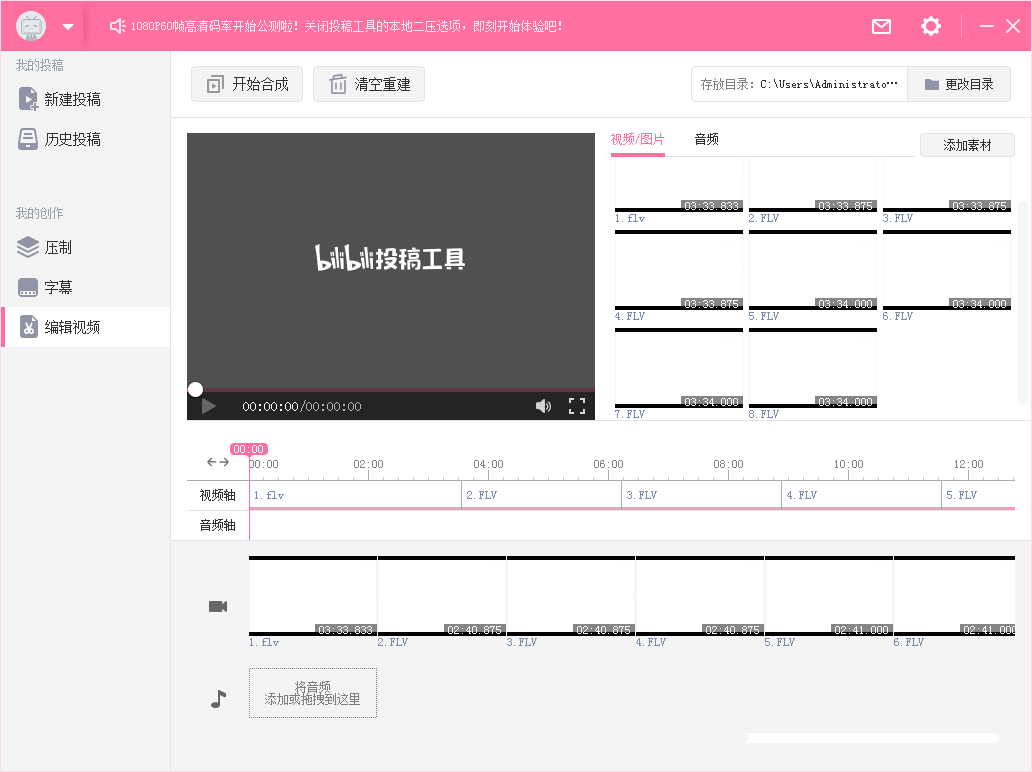Play the preview video
Viewport: 1032px width, 772px height.
click(x=209, y=406)
